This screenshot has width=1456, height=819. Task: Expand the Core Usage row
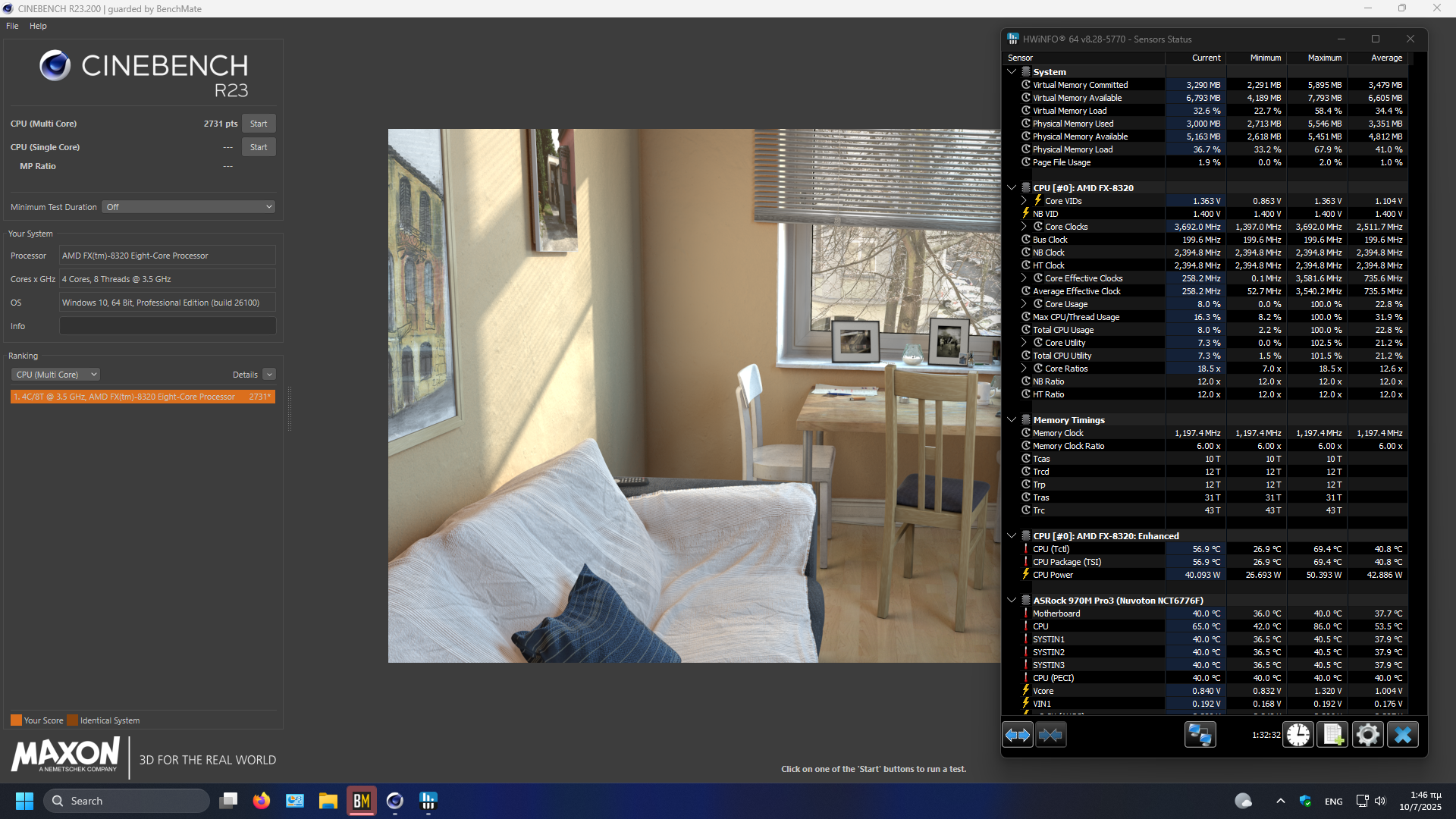click(x=1024, y=304)
